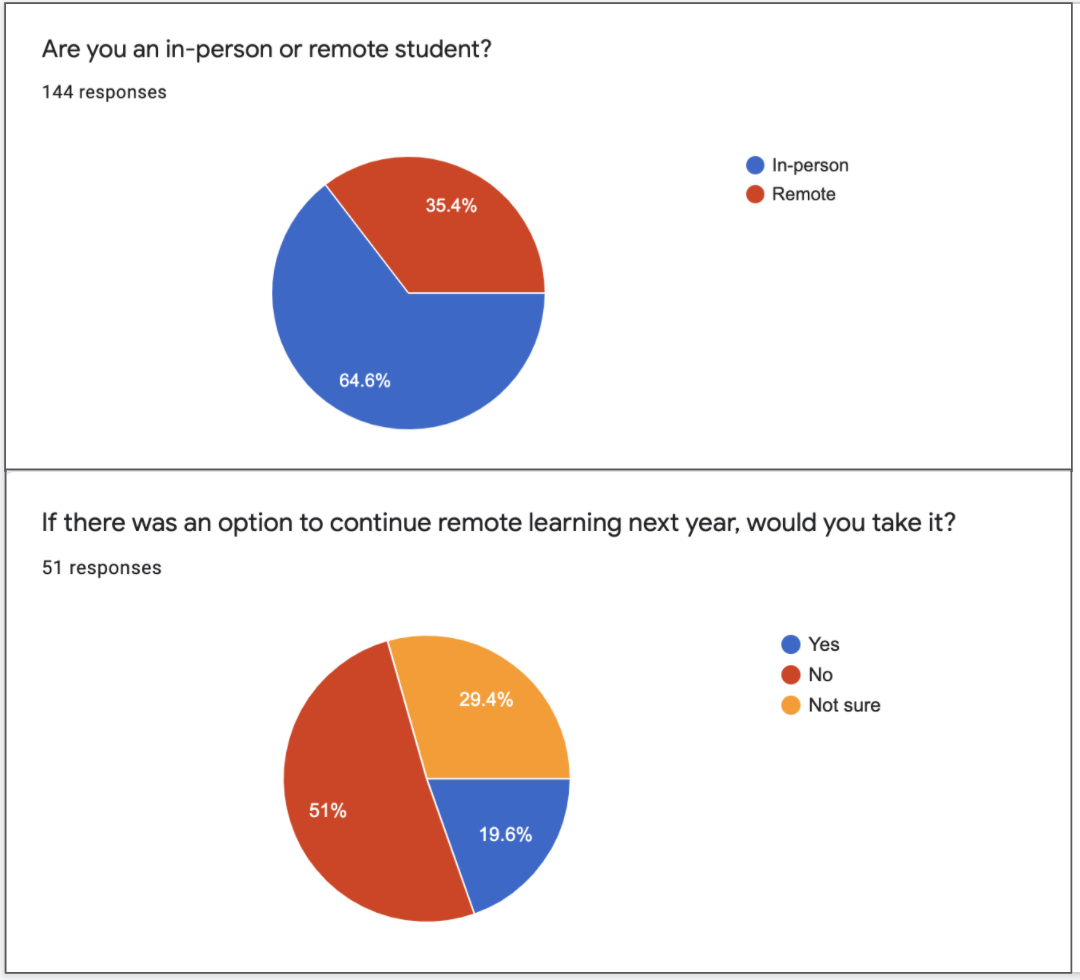
Task: Click the 51 responses text
Action: [102, 567]
